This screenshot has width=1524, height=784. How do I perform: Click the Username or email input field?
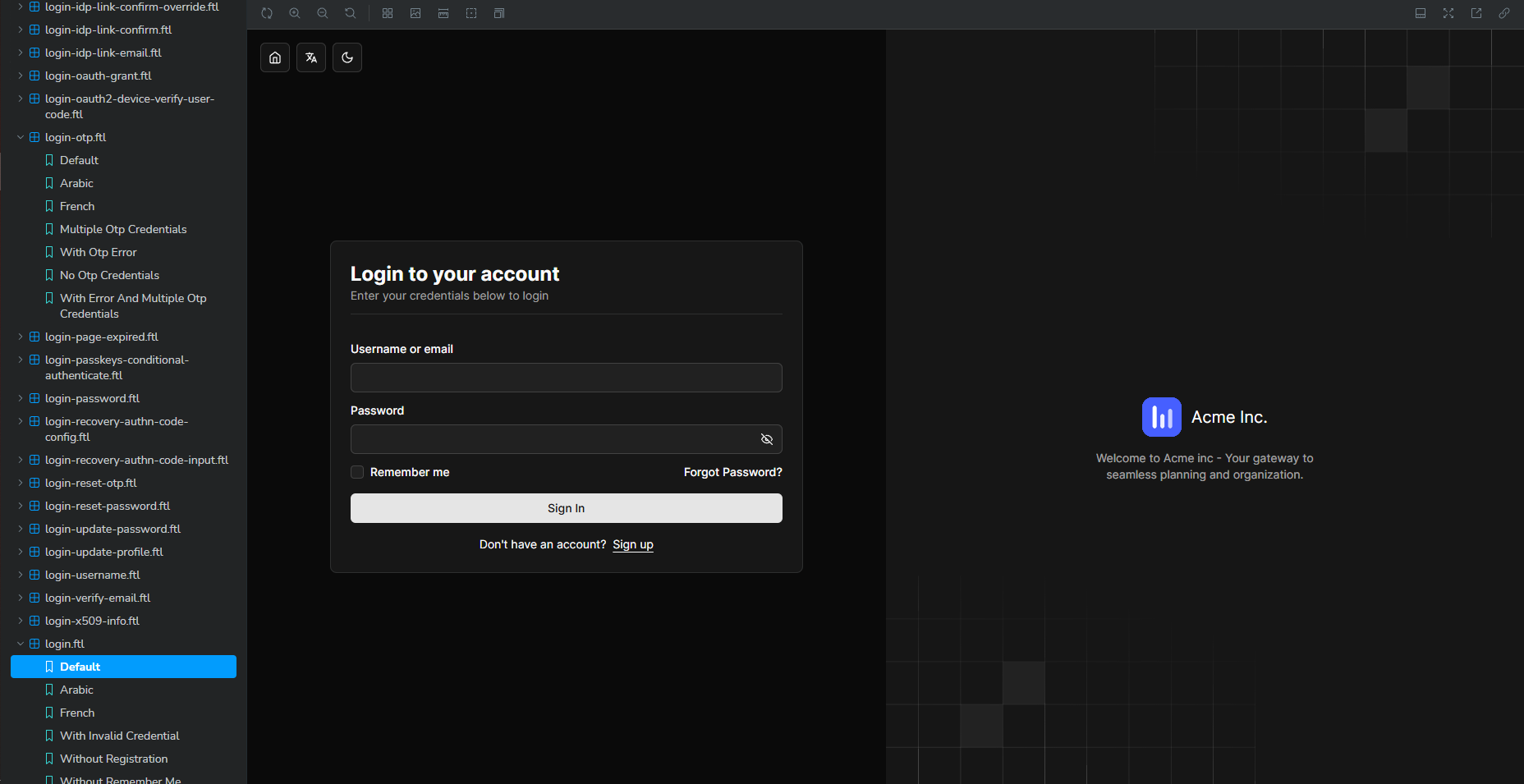[566, 378]
